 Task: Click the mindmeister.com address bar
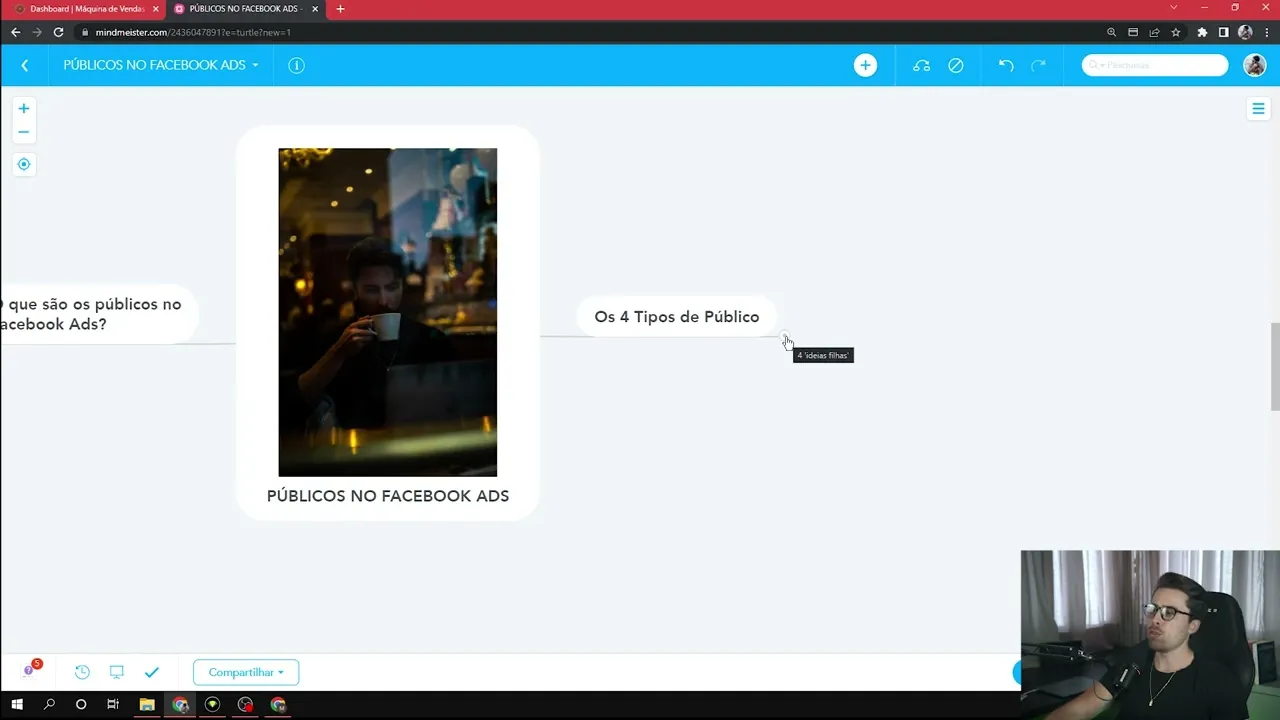590,32
